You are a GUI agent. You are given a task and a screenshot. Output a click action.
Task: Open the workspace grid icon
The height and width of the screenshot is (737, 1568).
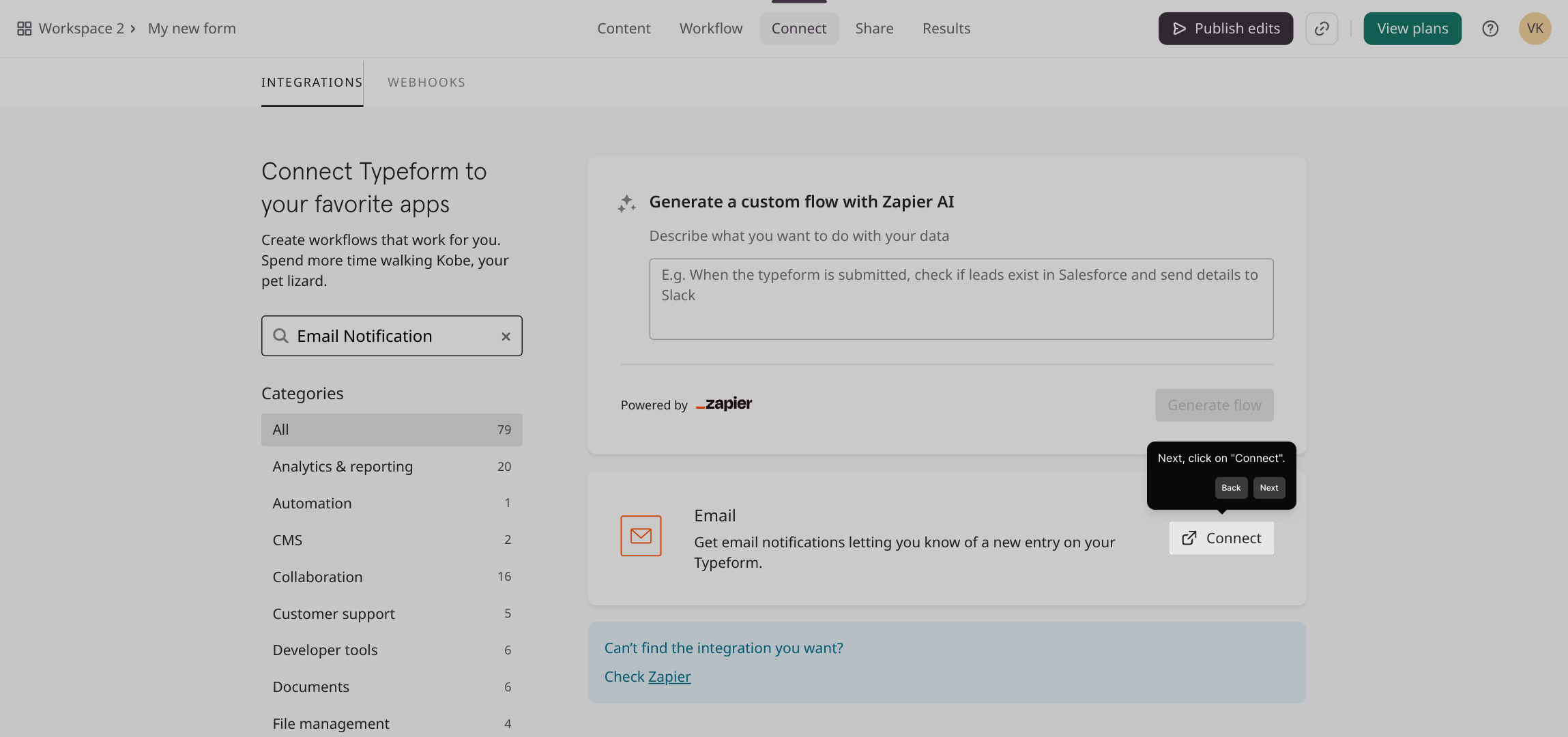pyautogui.click(x=25, y=29)
